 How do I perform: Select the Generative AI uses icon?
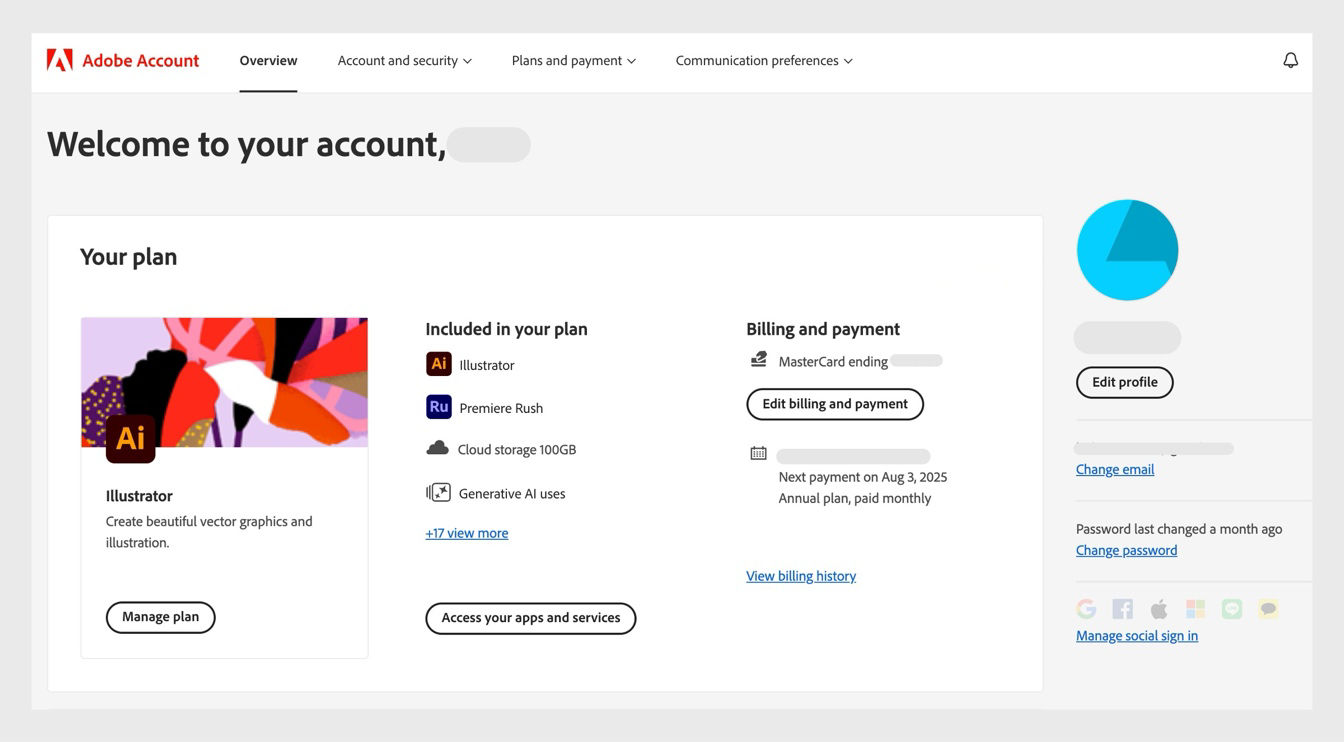(438, 492)
